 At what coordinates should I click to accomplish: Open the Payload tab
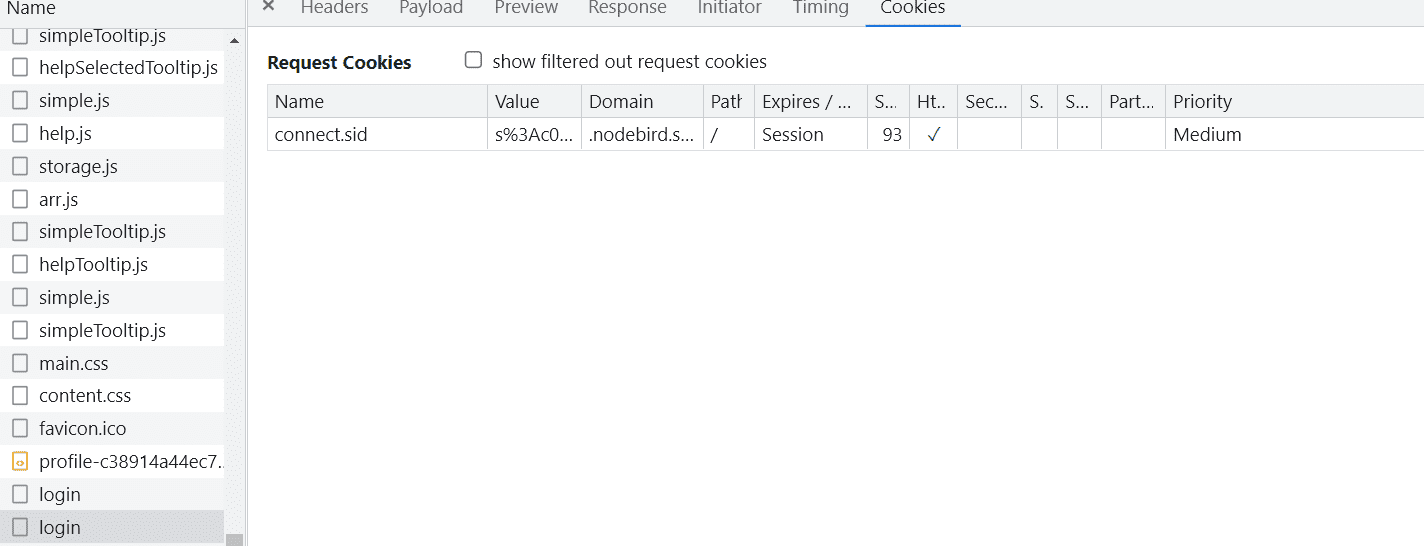431,8
